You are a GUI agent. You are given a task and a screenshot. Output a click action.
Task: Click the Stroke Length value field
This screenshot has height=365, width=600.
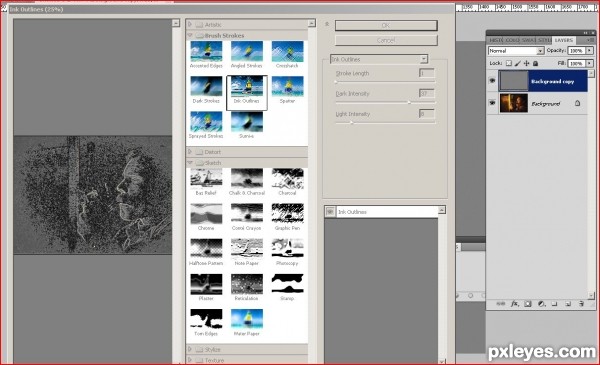(x=427, y=73)
